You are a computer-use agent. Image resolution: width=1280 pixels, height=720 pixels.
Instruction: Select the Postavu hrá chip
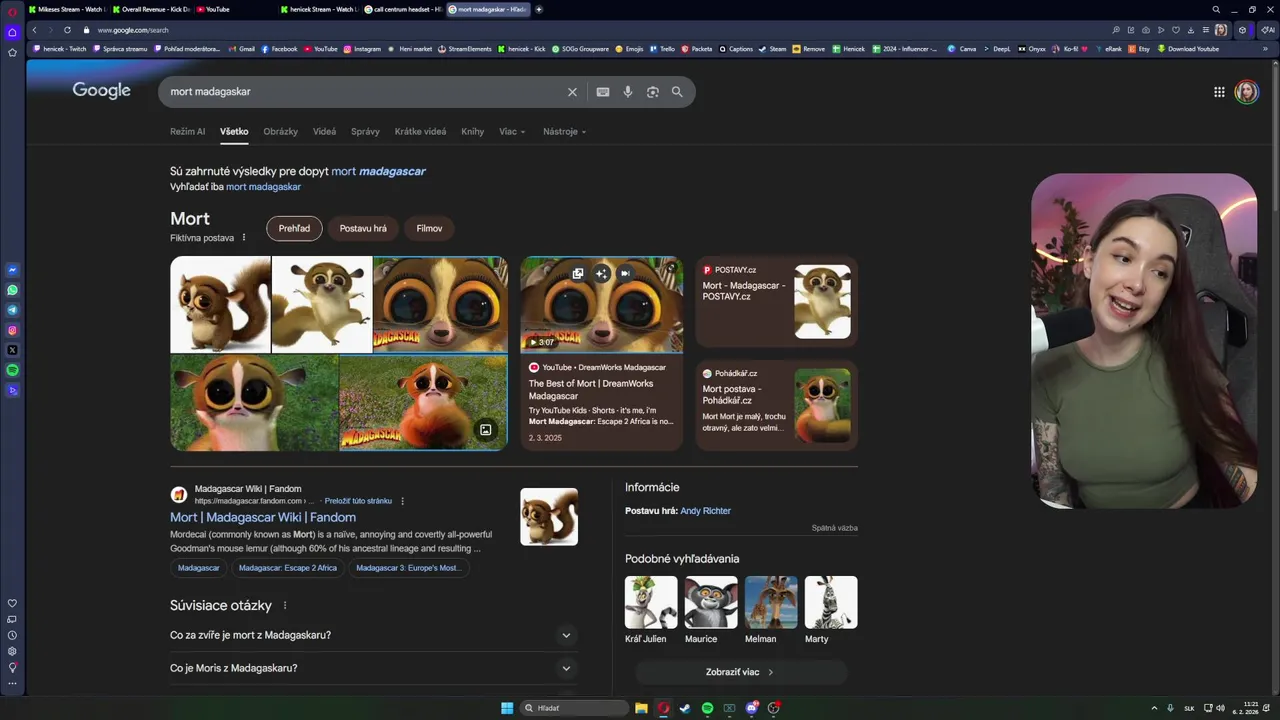[363, 228]
